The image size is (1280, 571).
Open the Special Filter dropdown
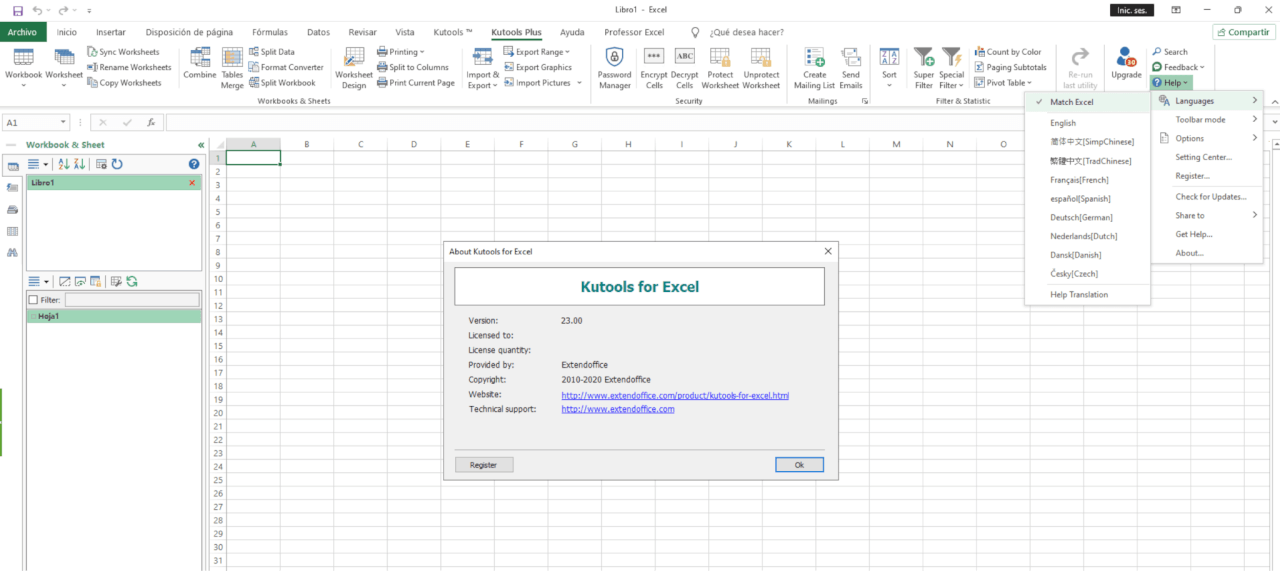952,67
